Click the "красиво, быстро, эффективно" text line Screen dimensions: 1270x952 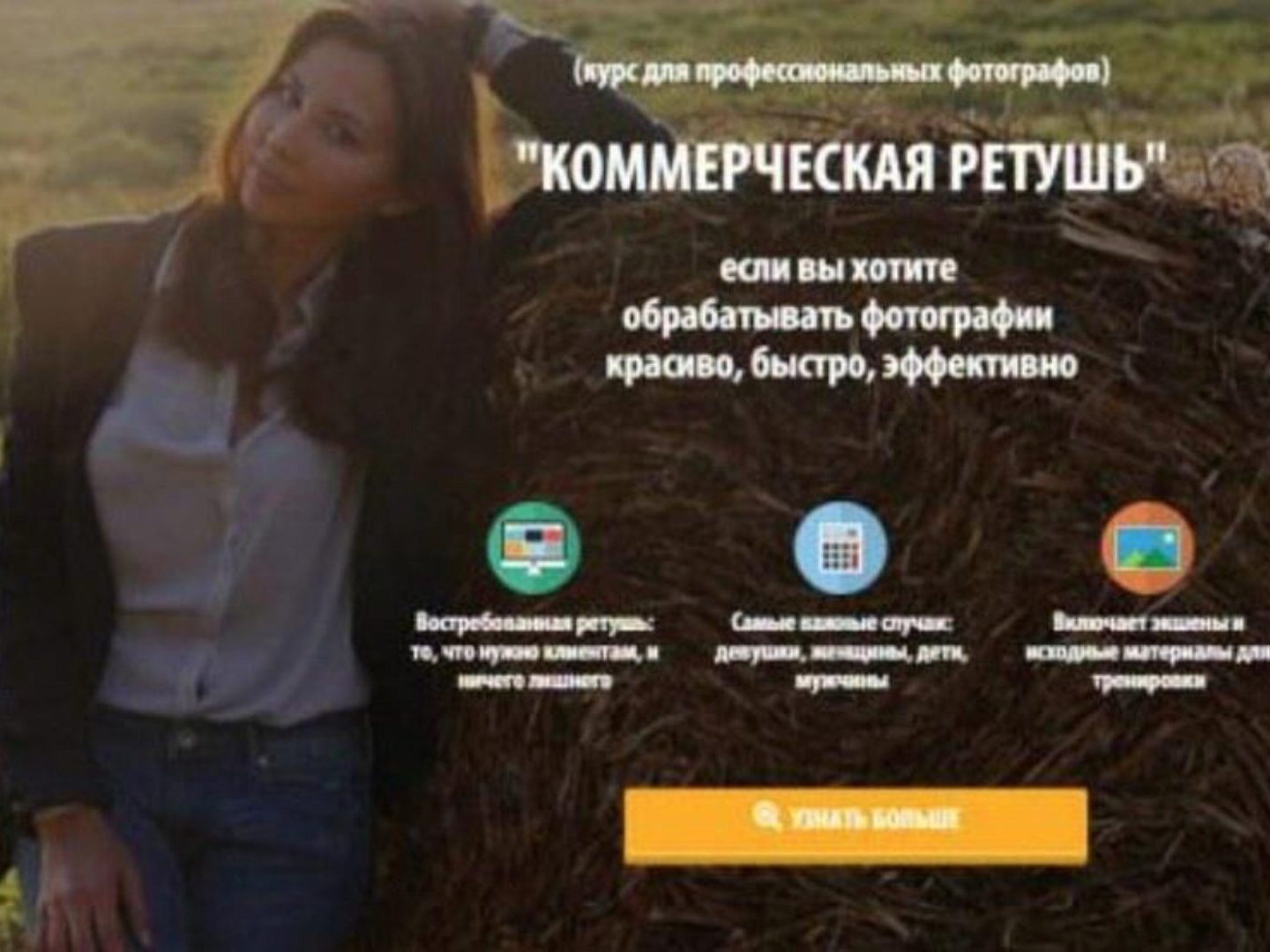[840, 364]
